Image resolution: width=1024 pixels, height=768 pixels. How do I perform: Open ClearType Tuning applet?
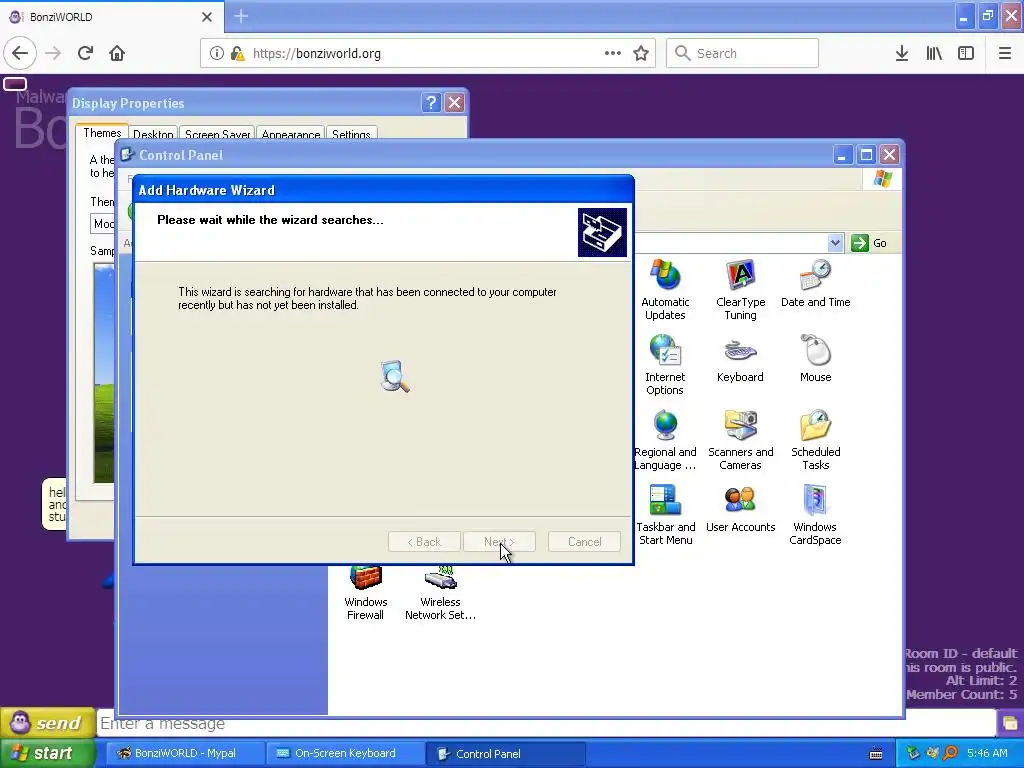pyautogui.click(x=740, y=289)
